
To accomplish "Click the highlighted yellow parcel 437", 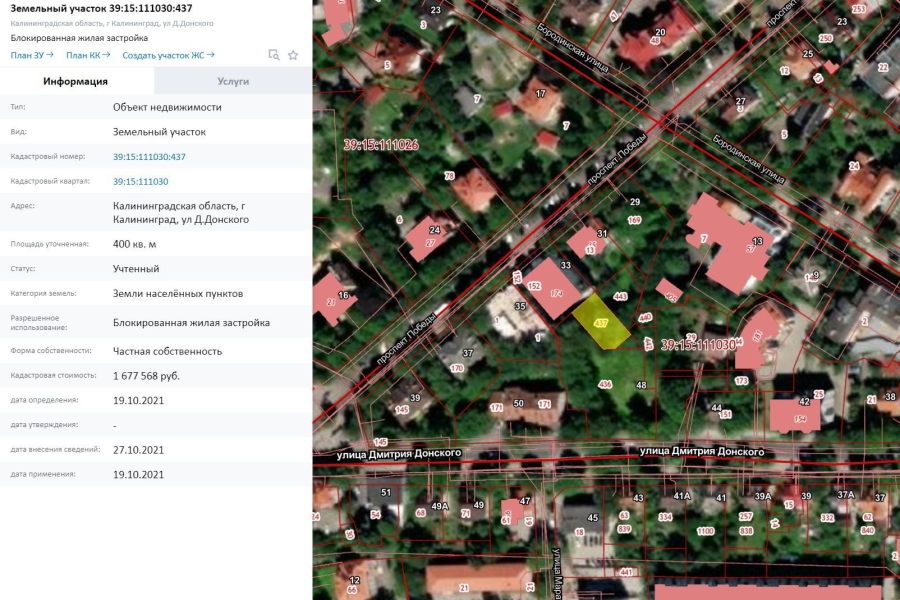I will tap(601, 323).
